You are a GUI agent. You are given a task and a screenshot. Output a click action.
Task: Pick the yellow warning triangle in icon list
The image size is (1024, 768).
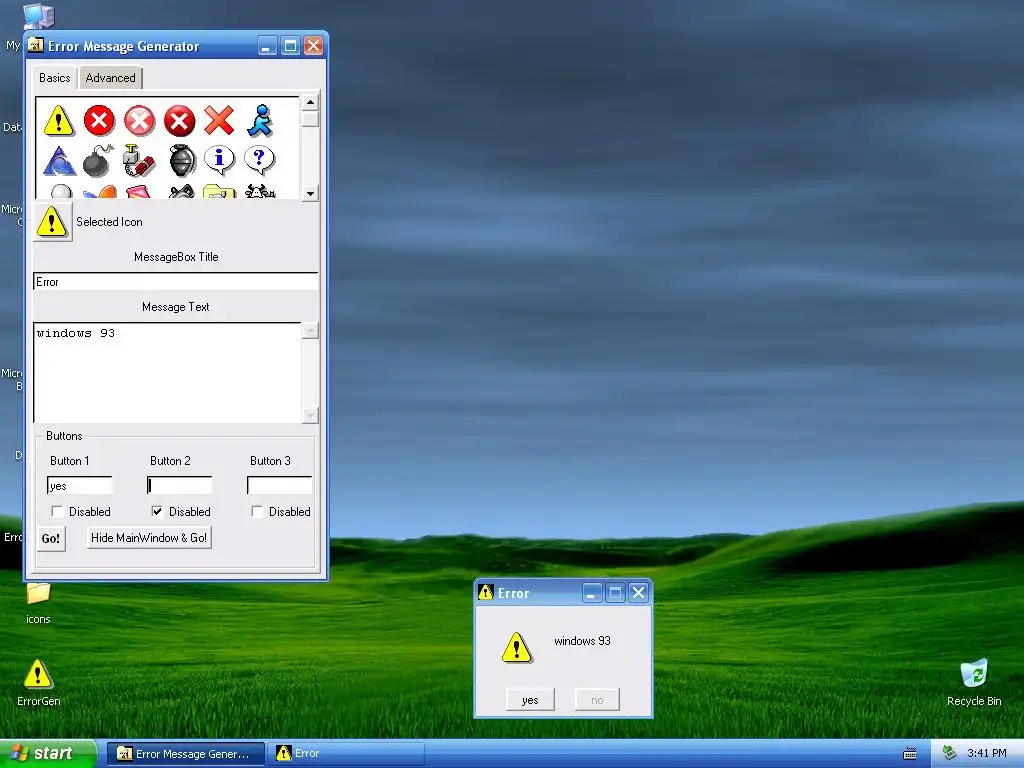(x=59, y=121)
